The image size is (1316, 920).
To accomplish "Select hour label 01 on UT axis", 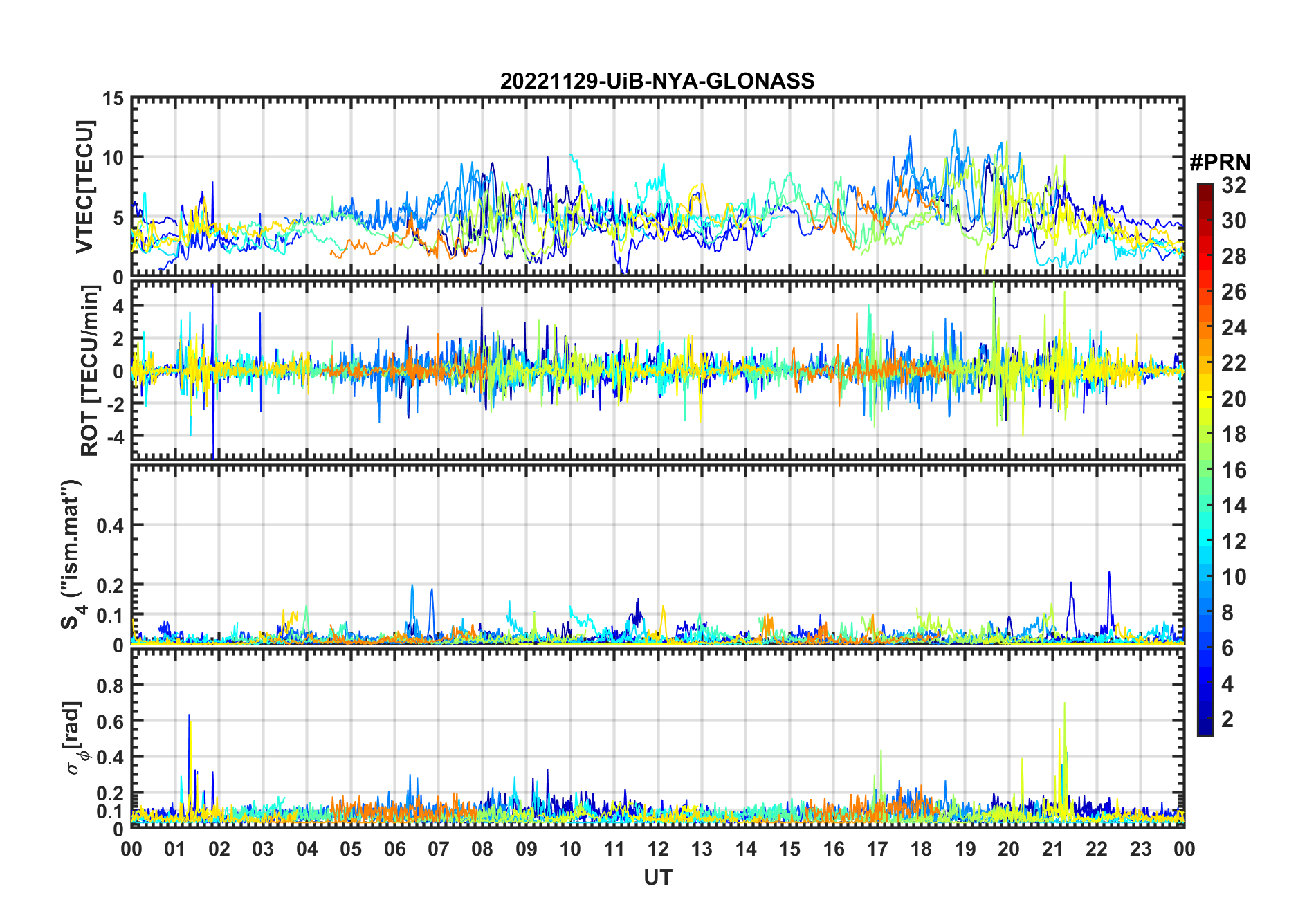I will tap(175, 849).
